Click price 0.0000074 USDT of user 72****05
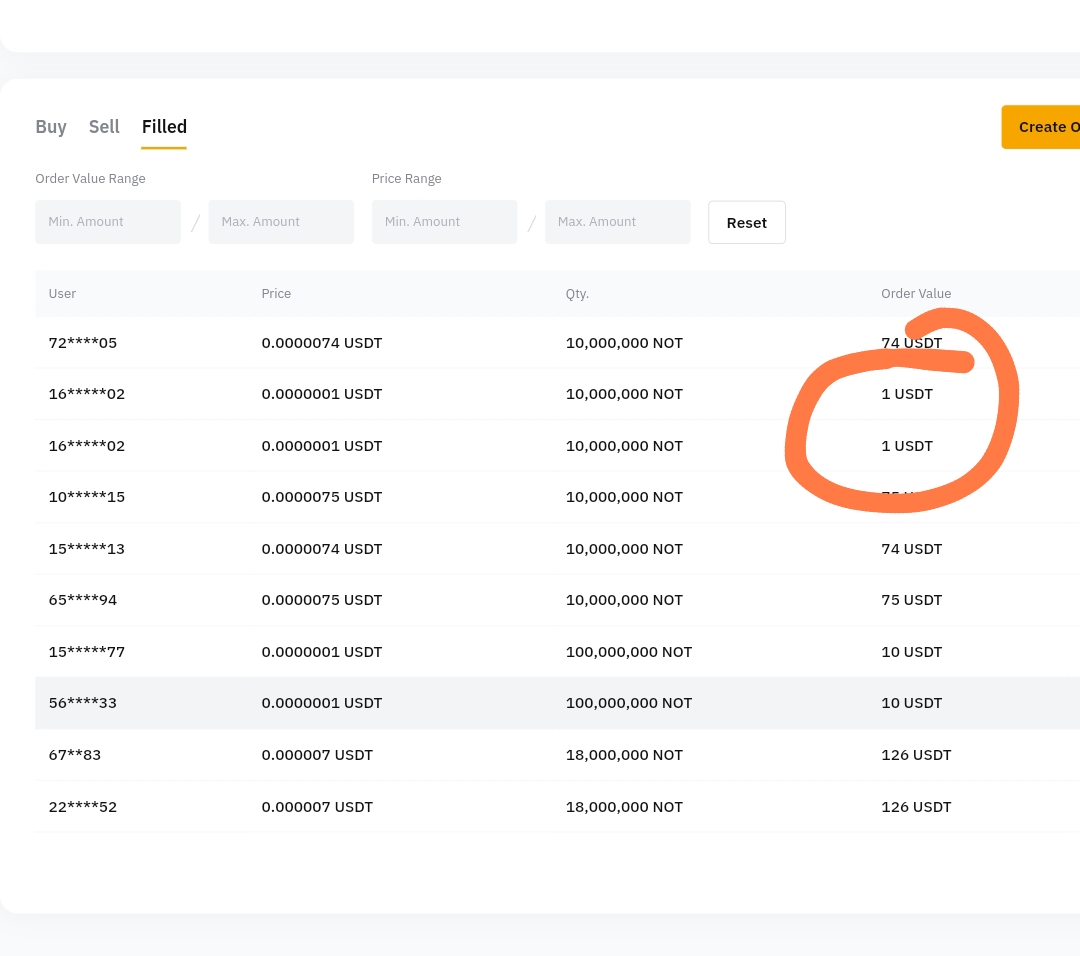1080x956 pixels. coord(322,343)
